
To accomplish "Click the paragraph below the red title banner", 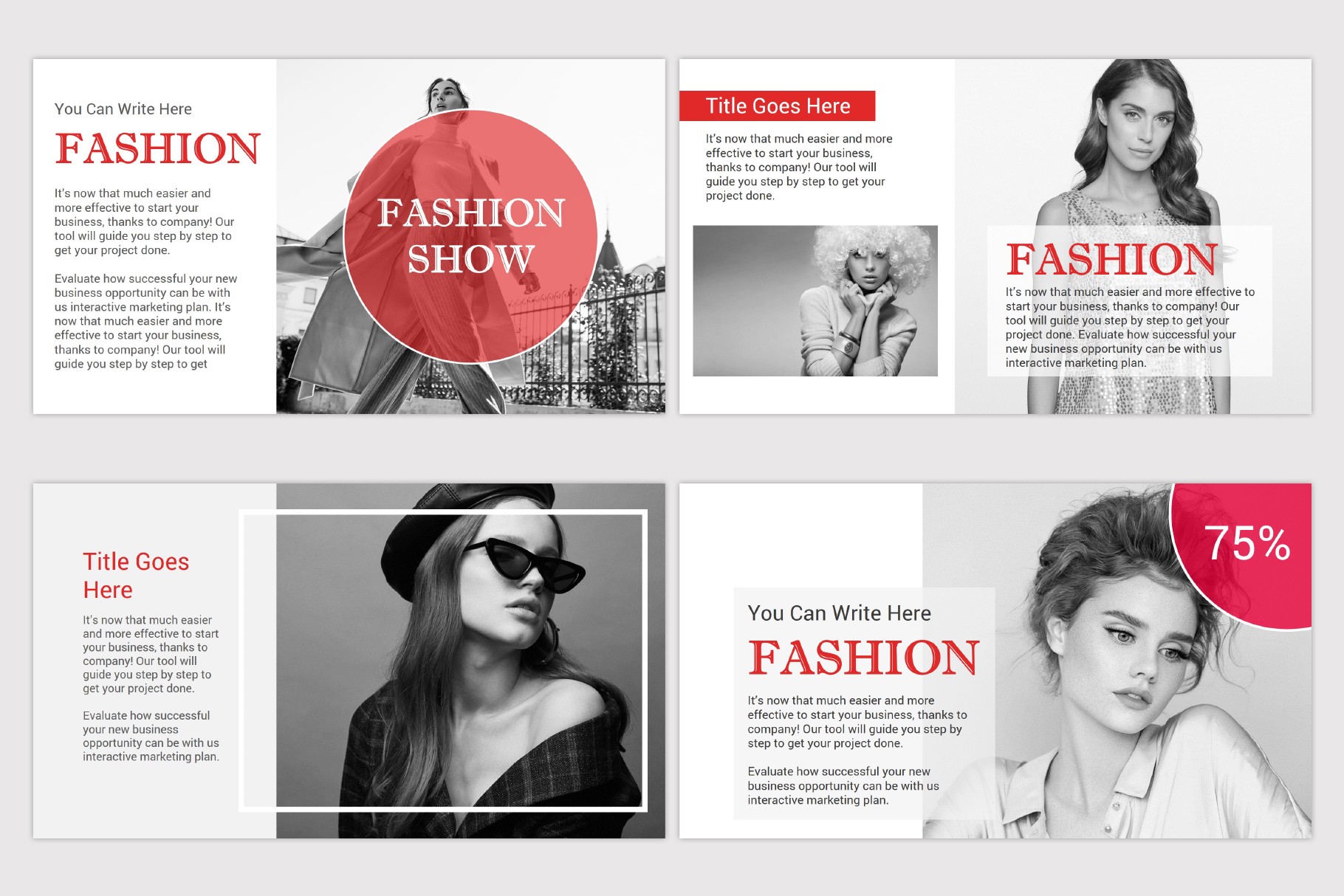I will [x=798, y=167].
